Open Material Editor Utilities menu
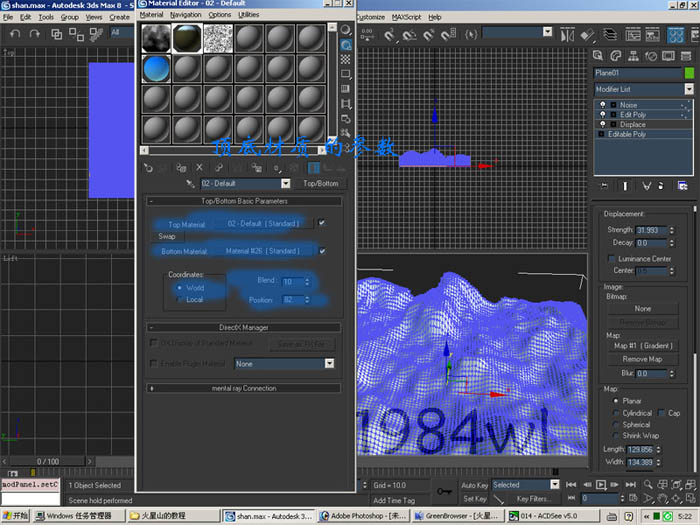This screenshot has width=700, height=525. coord(249,15)
